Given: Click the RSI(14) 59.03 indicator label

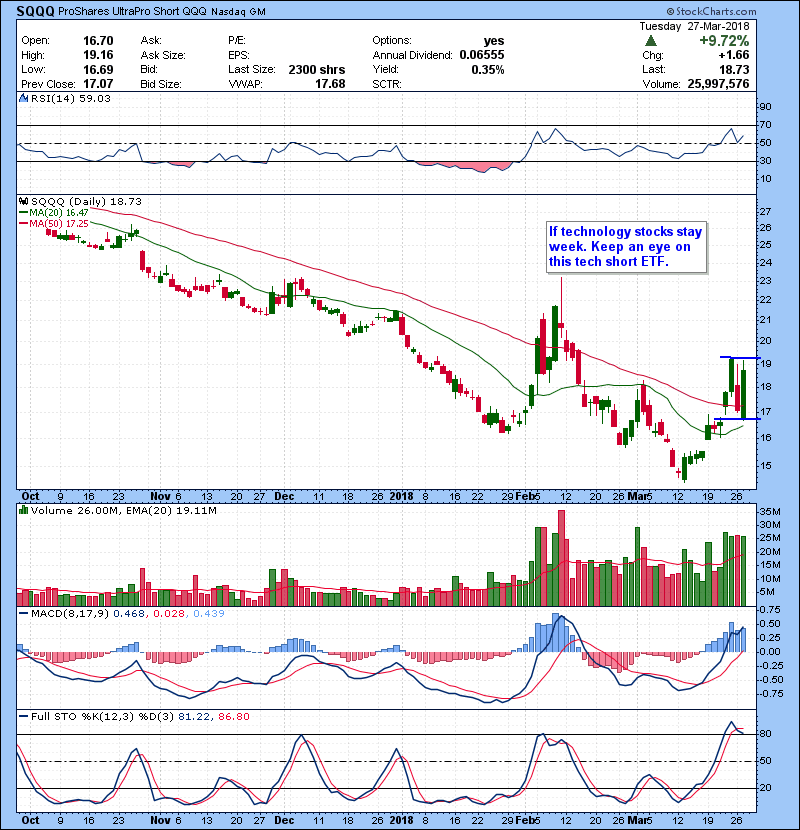Looking at the screenshot, I should pyautogui.click(x=71, y=98).
